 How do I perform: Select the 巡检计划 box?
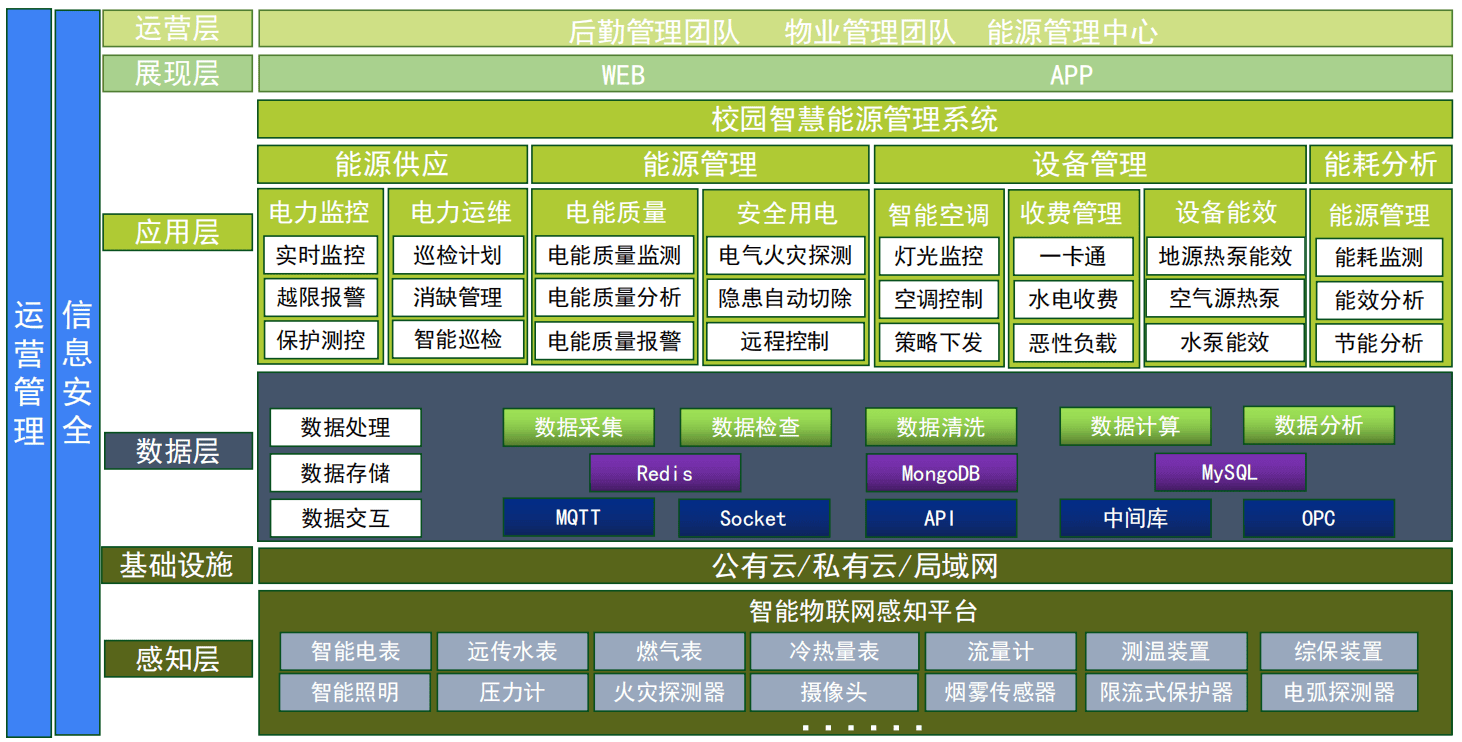pyautogui.click(x=458, y=255)
